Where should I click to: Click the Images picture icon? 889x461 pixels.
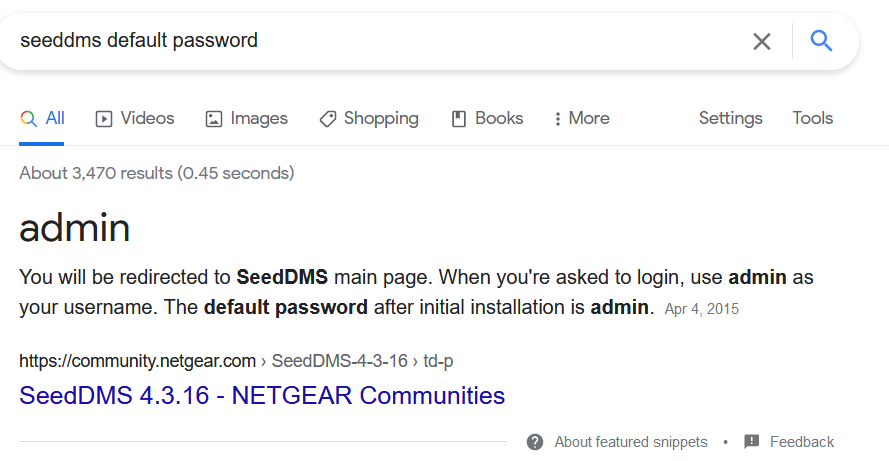click(213, 119)
